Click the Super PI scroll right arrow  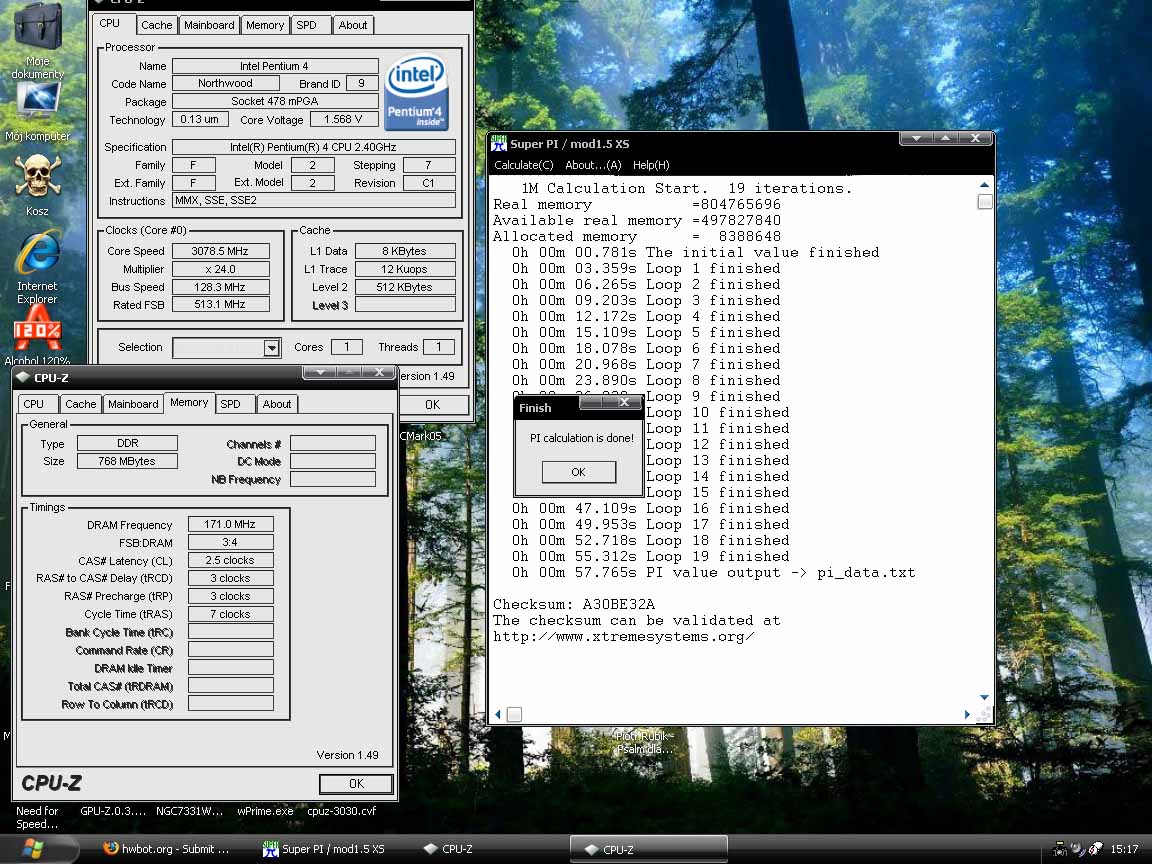(967, 714)
